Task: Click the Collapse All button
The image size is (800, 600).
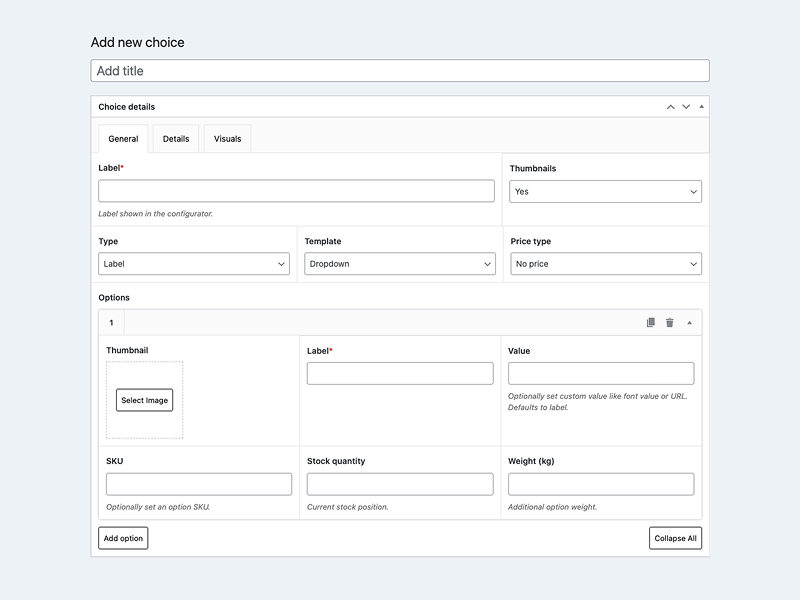Action: pos(677,538)
